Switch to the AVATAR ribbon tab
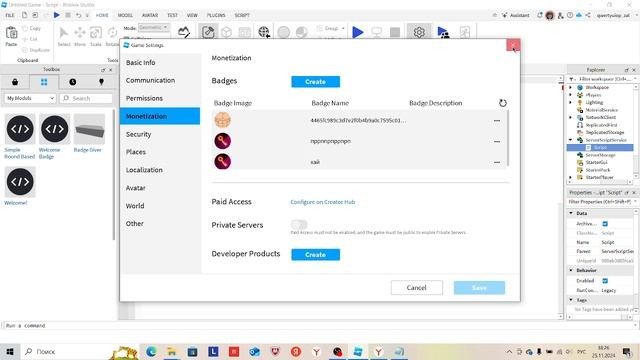 150,15
